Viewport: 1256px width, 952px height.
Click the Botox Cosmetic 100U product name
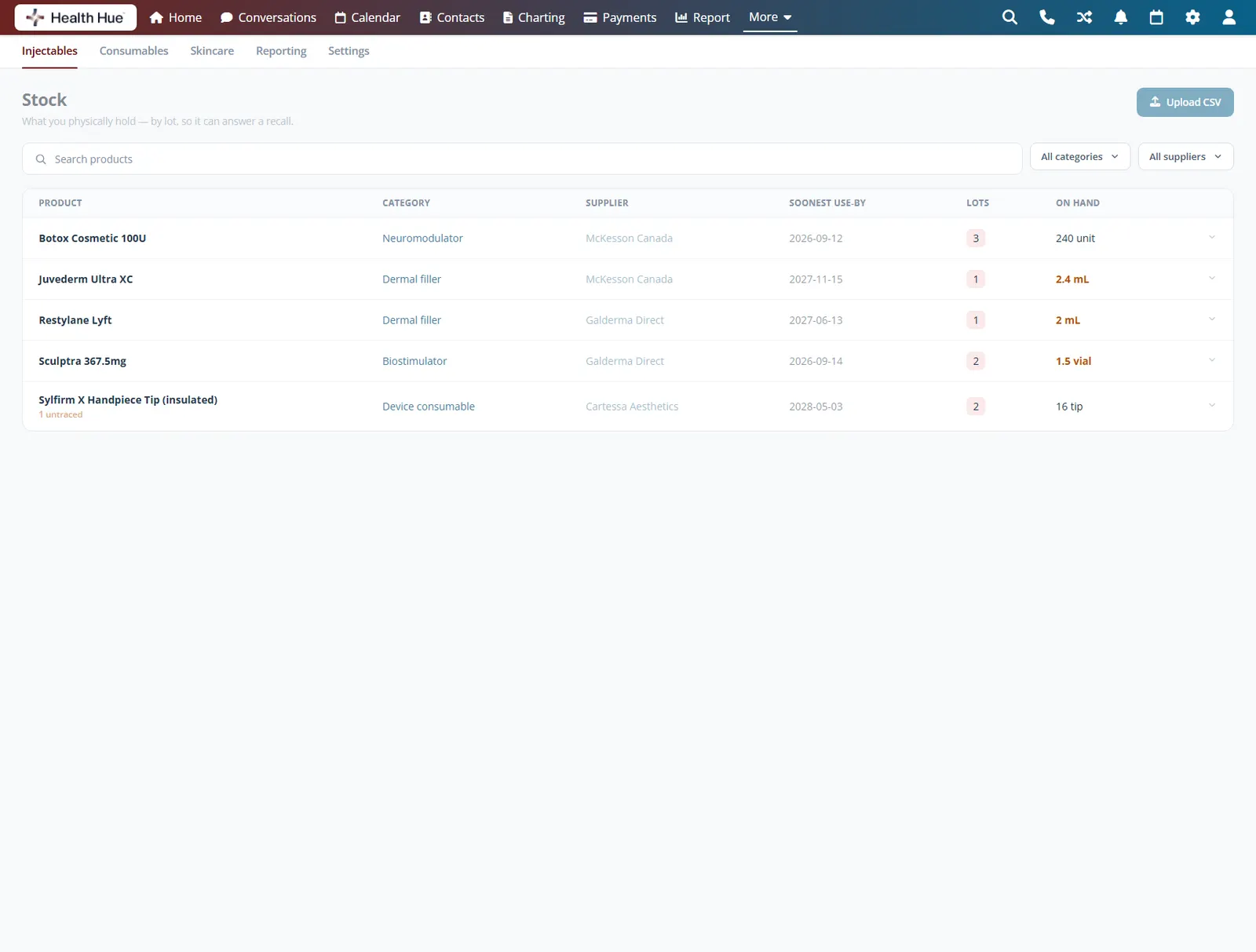pyautogui.click(x=93, y=238)
